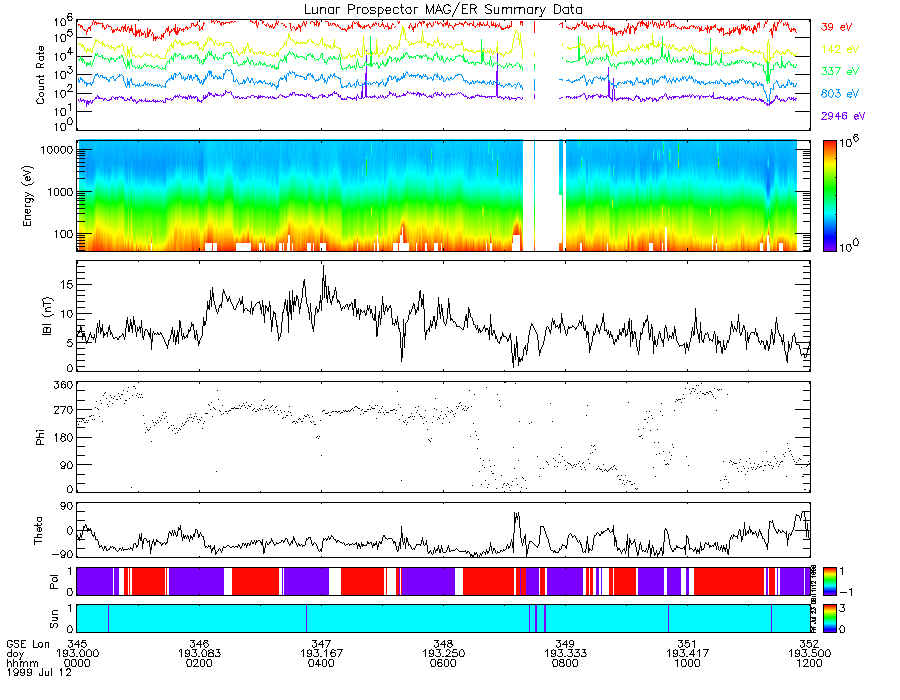Click the '10' tick on |B| axis
The width and height of the screenshot is (900, 700).
pyautogui.click(x=67, y=314)
